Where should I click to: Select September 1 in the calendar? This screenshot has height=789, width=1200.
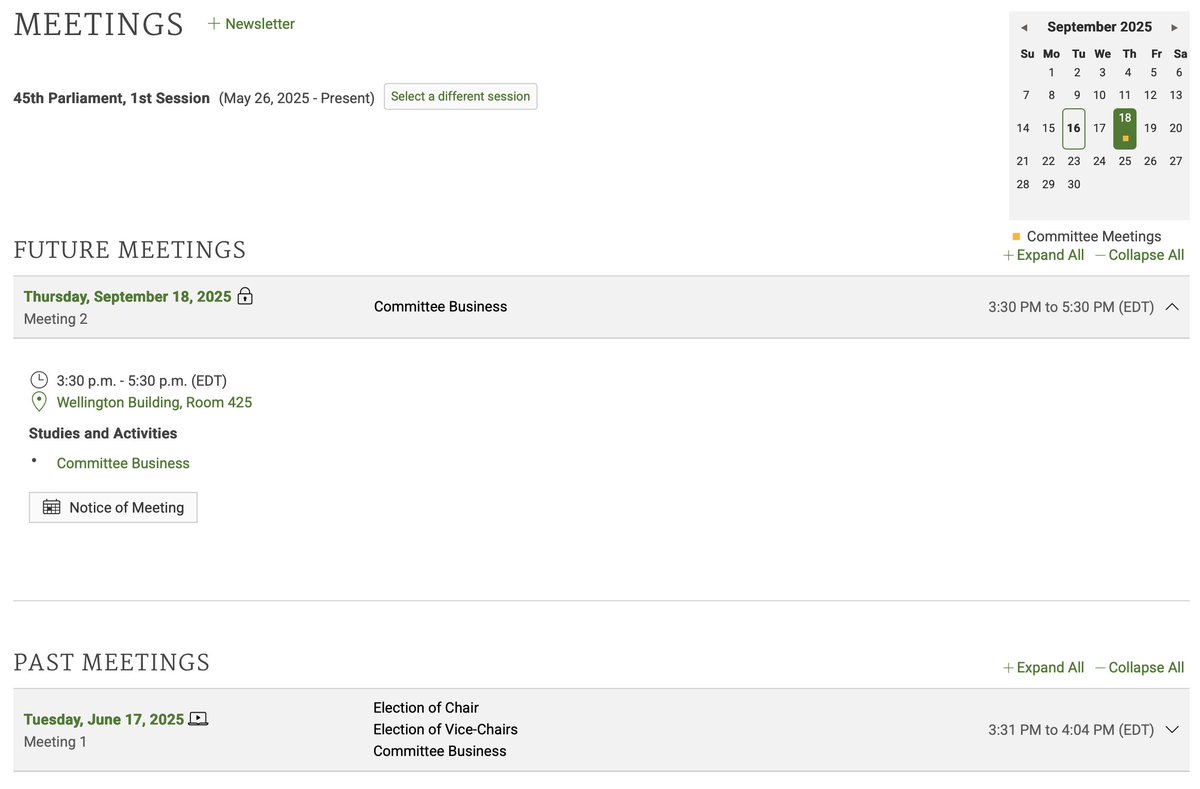tap(1051, 72)
